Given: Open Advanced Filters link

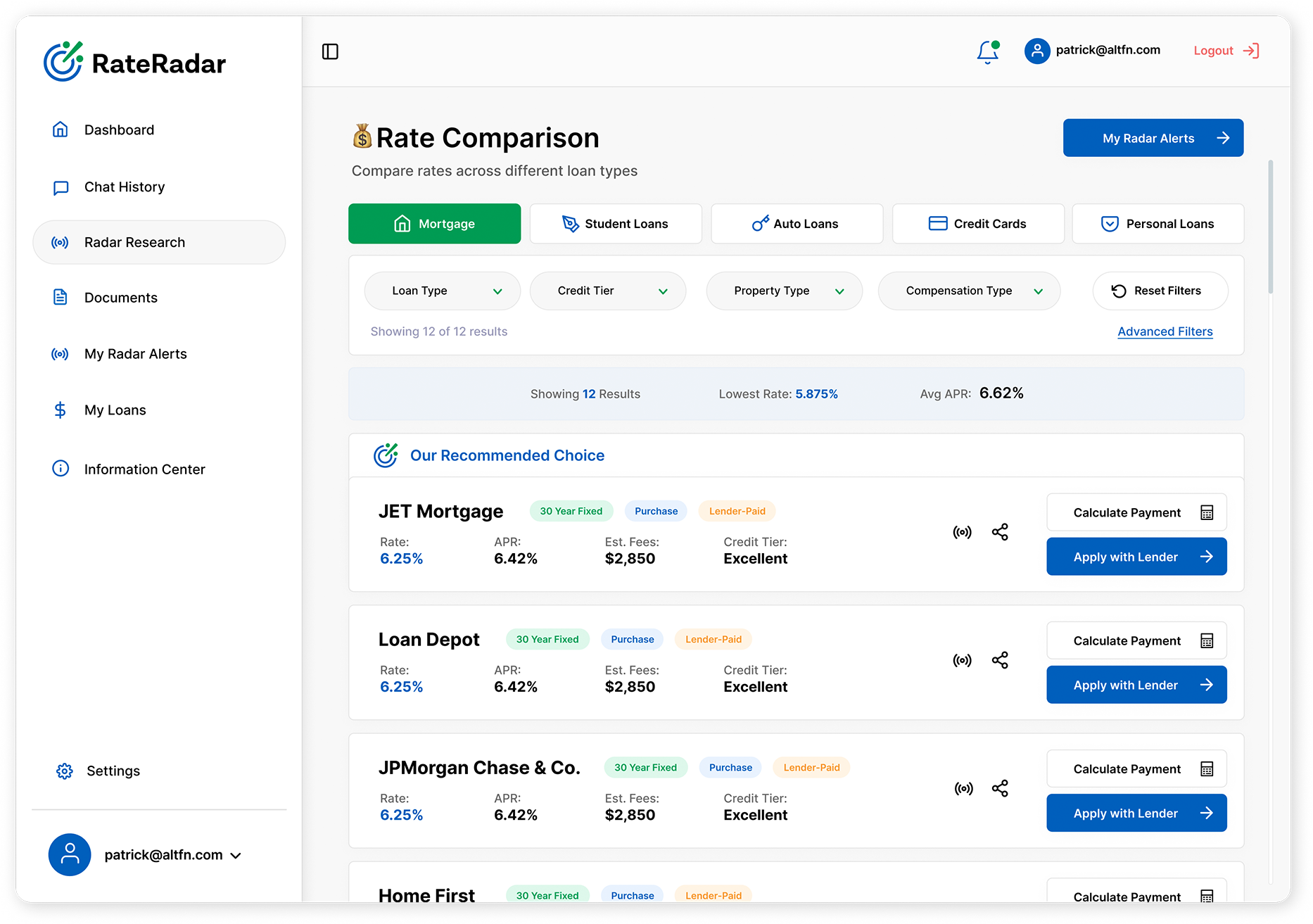Looking at the screenshot, I should click(x=1165, y=331).
